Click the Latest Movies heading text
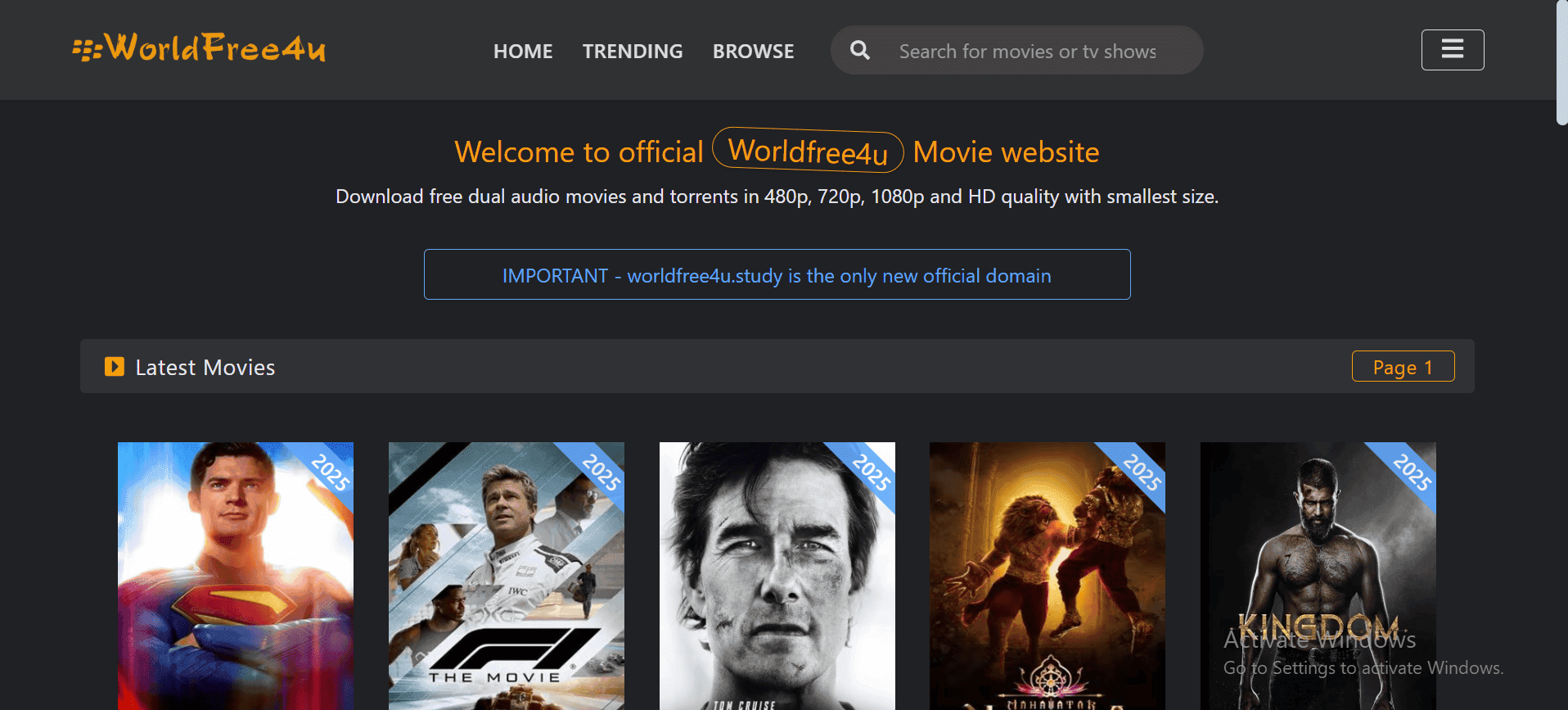 tap(205, 368)
